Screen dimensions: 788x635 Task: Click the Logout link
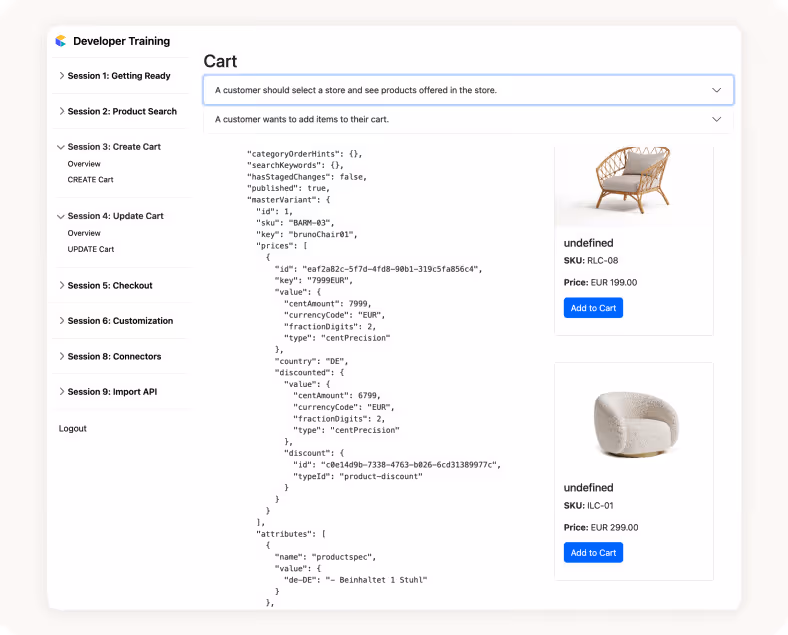(x=72, y=429)
